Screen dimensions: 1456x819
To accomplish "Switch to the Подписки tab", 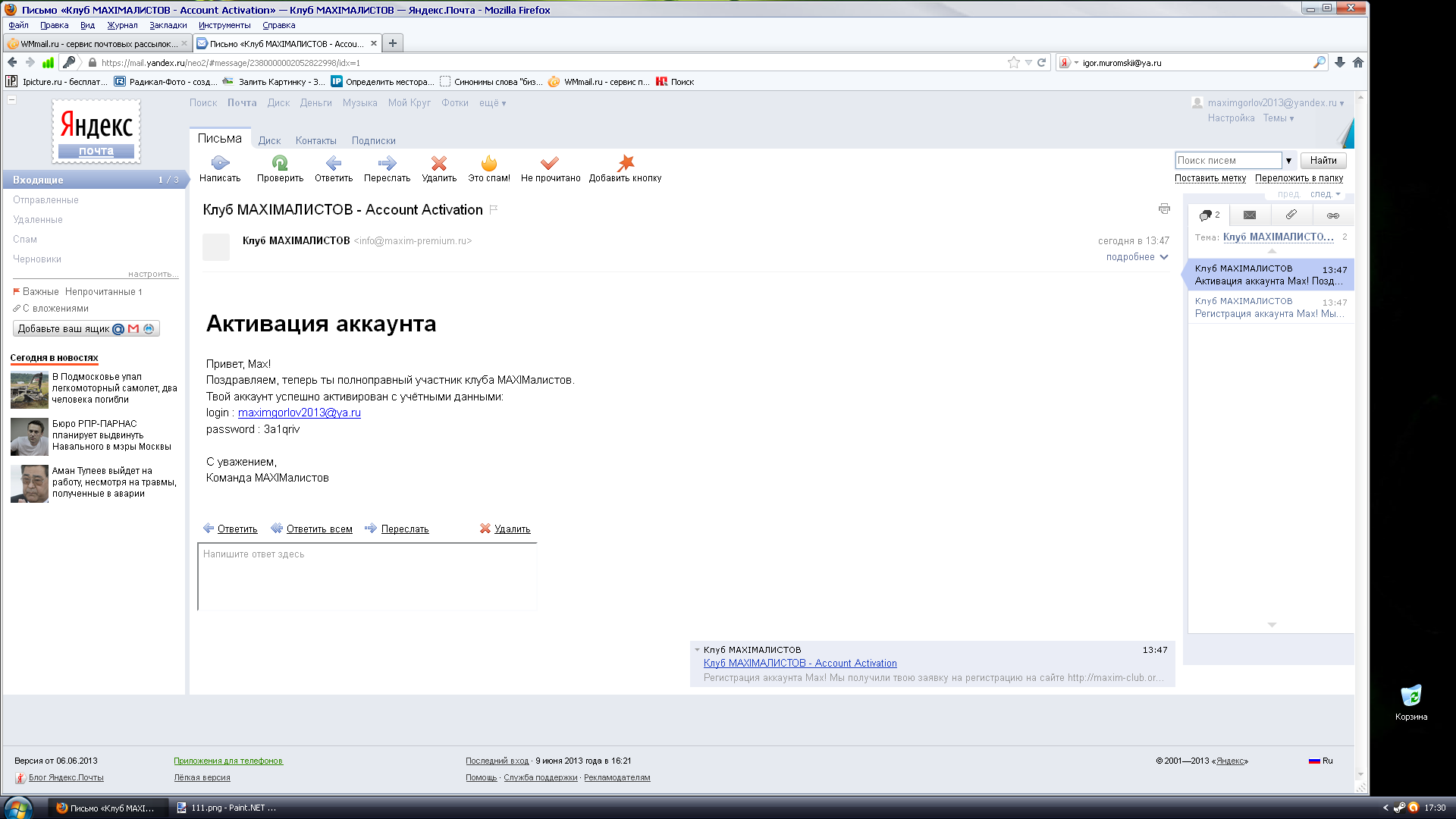I will coord(373,140).
